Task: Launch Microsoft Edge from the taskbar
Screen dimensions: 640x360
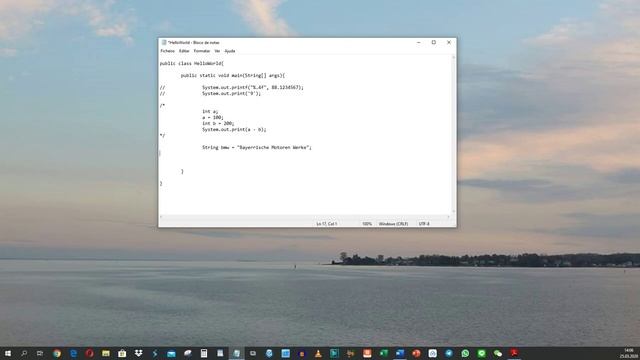Action: pyautogui.click(x=73, y=353)
